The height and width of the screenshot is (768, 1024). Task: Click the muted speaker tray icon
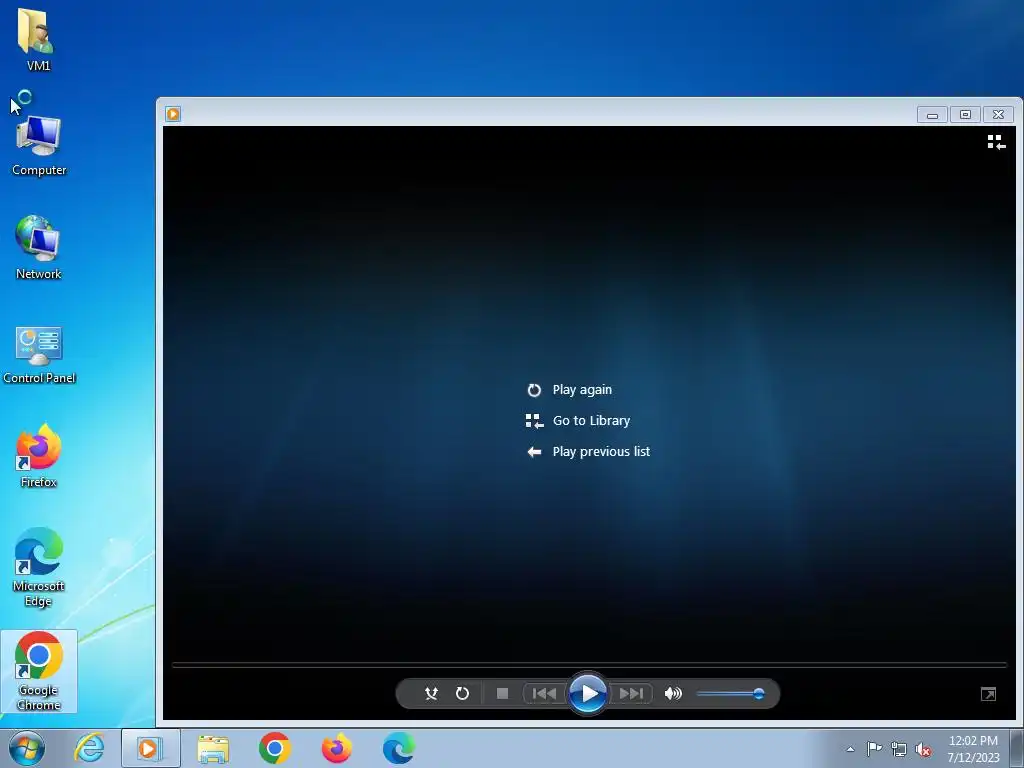(x=923, y=749)
